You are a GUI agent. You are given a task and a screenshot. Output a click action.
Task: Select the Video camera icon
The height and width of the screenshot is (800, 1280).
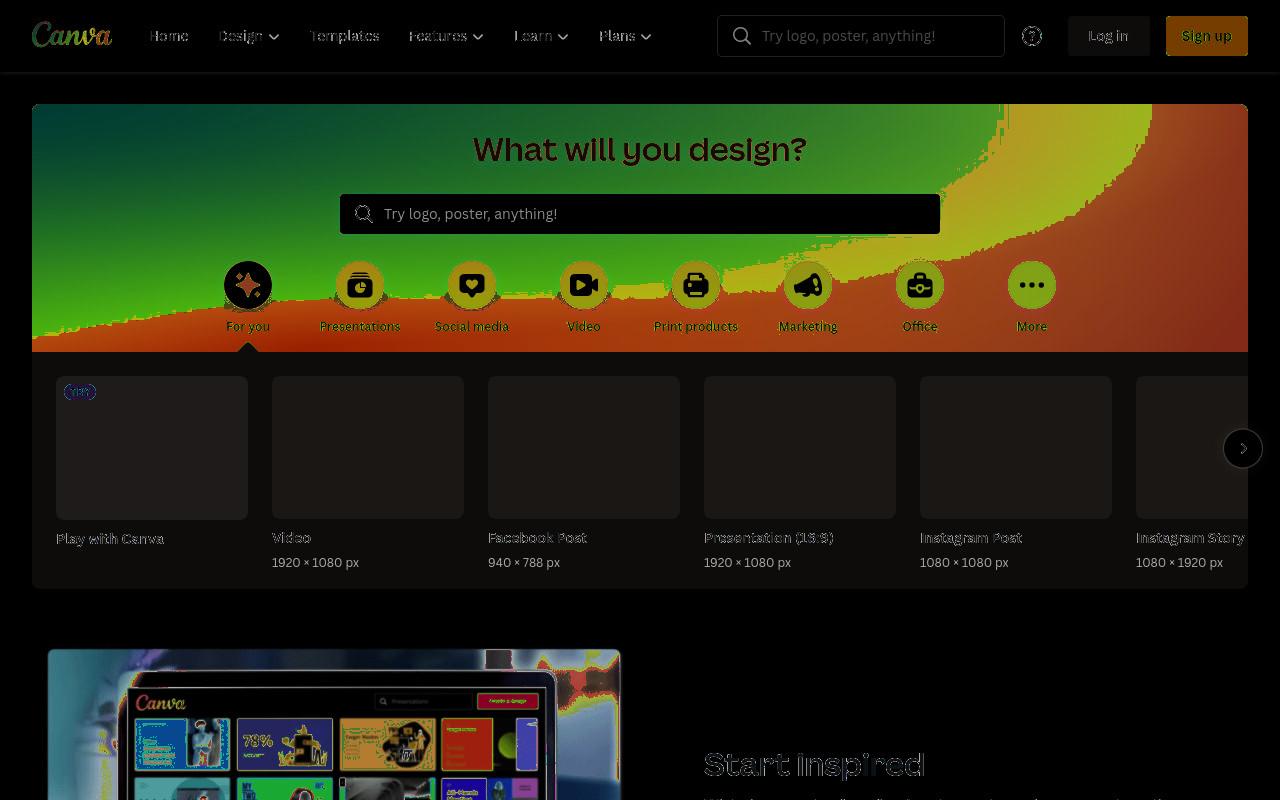584,285
